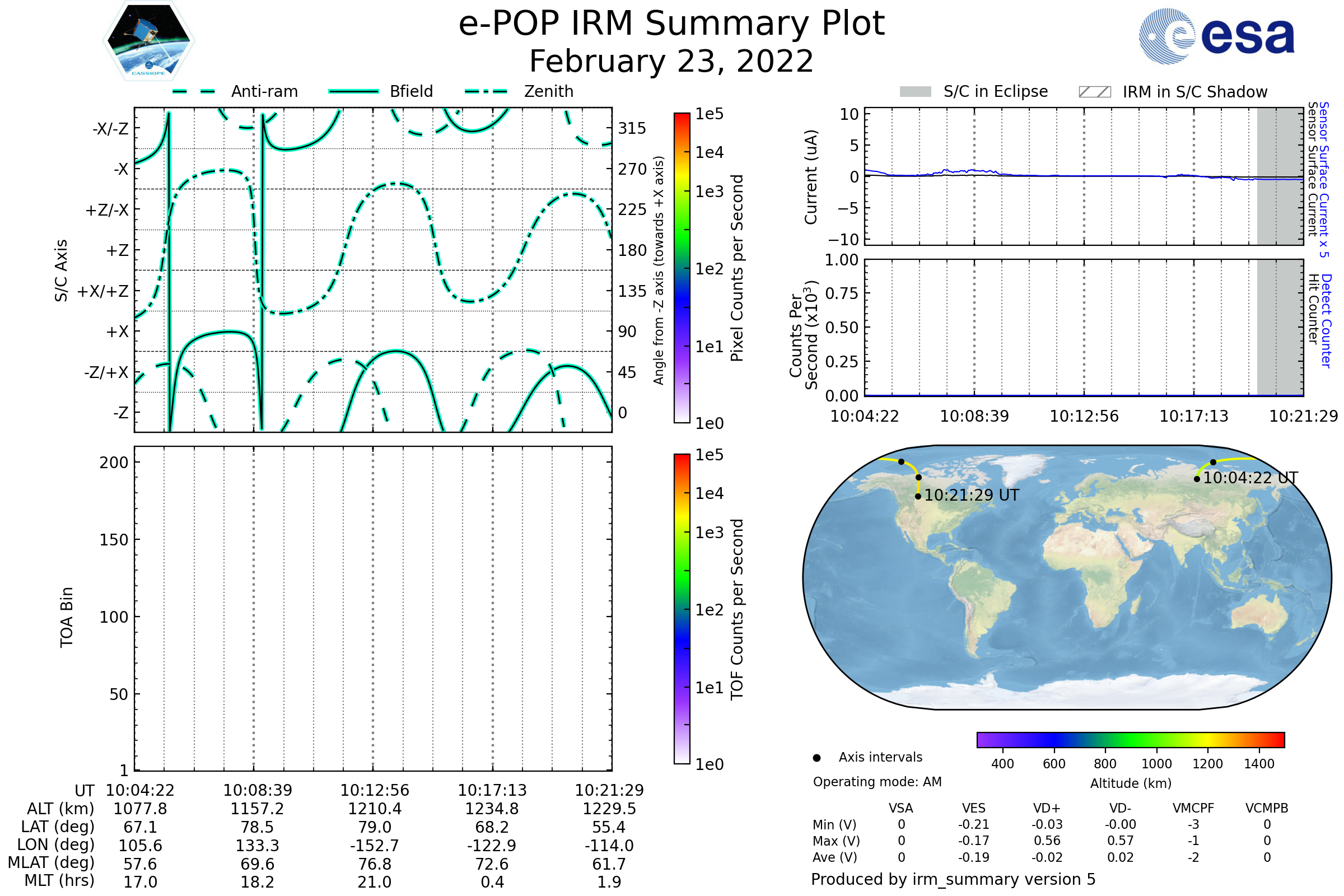Click the Pixel Counts per Second colorbar
Image resolution: width=1344 pixels, height=896 pixels.
pyautogui.click(x=682, y=268)
